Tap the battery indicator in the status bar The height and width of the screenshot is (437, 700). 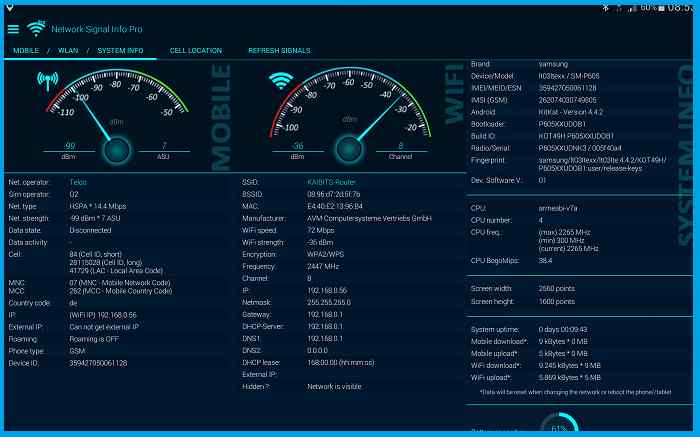pyautogui.click(x=661, y=8)
